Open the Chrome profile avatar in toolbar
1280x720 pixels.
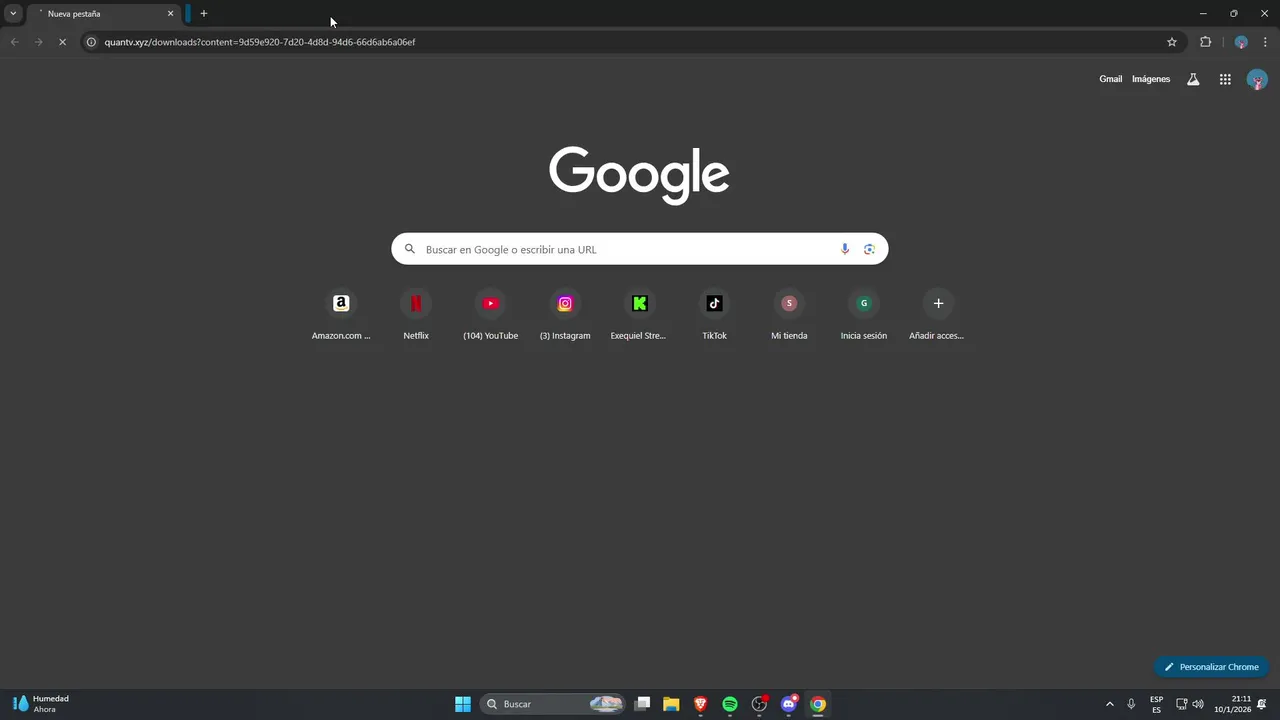[x=1241, y=42]
